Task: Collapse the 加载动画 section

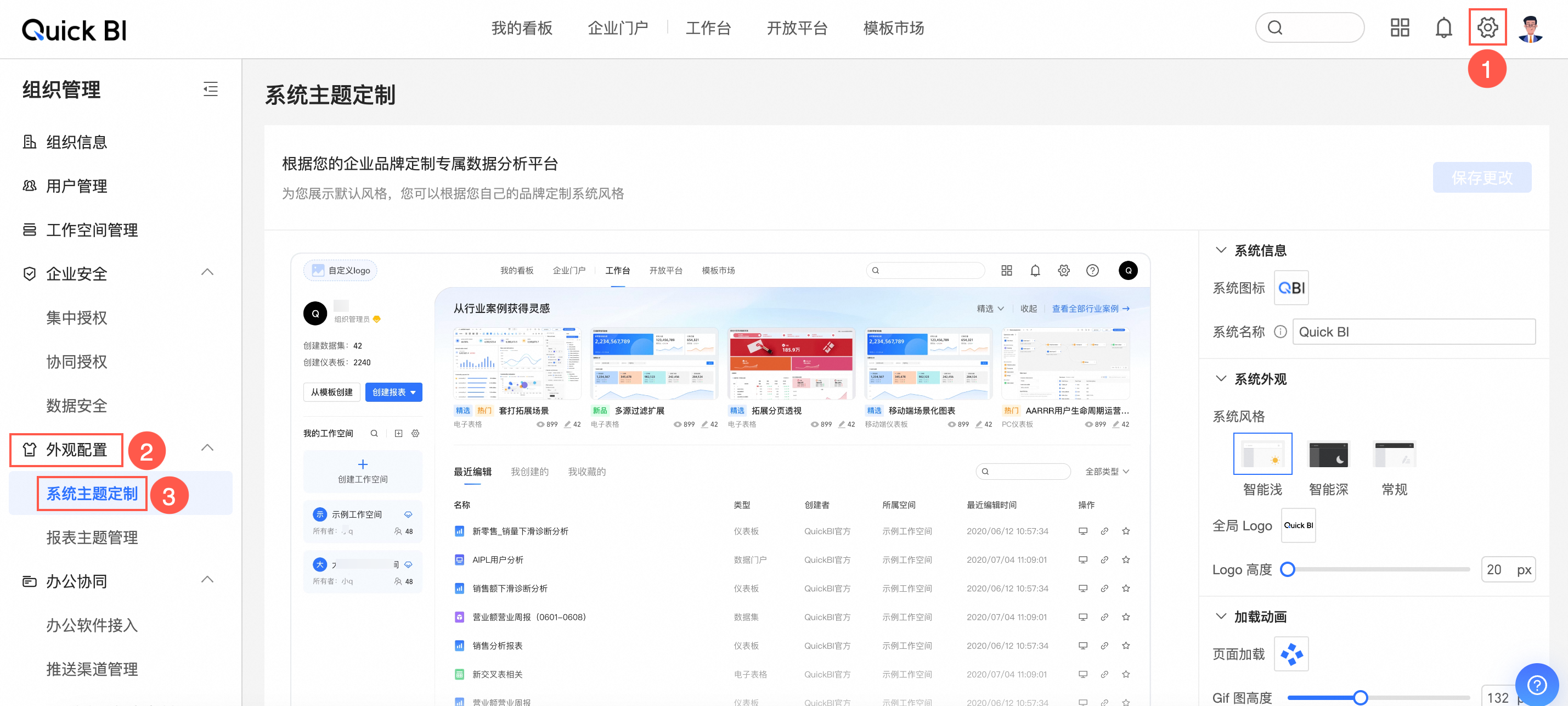Action: pyautogui.click(x=1220, y=616)
